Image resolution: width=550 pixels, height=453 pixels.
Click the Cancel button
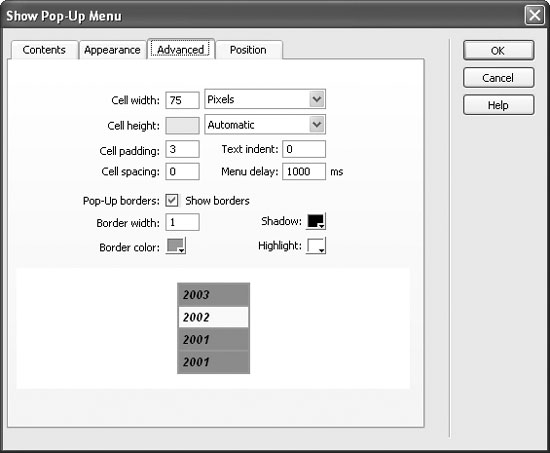coord(498,78)
